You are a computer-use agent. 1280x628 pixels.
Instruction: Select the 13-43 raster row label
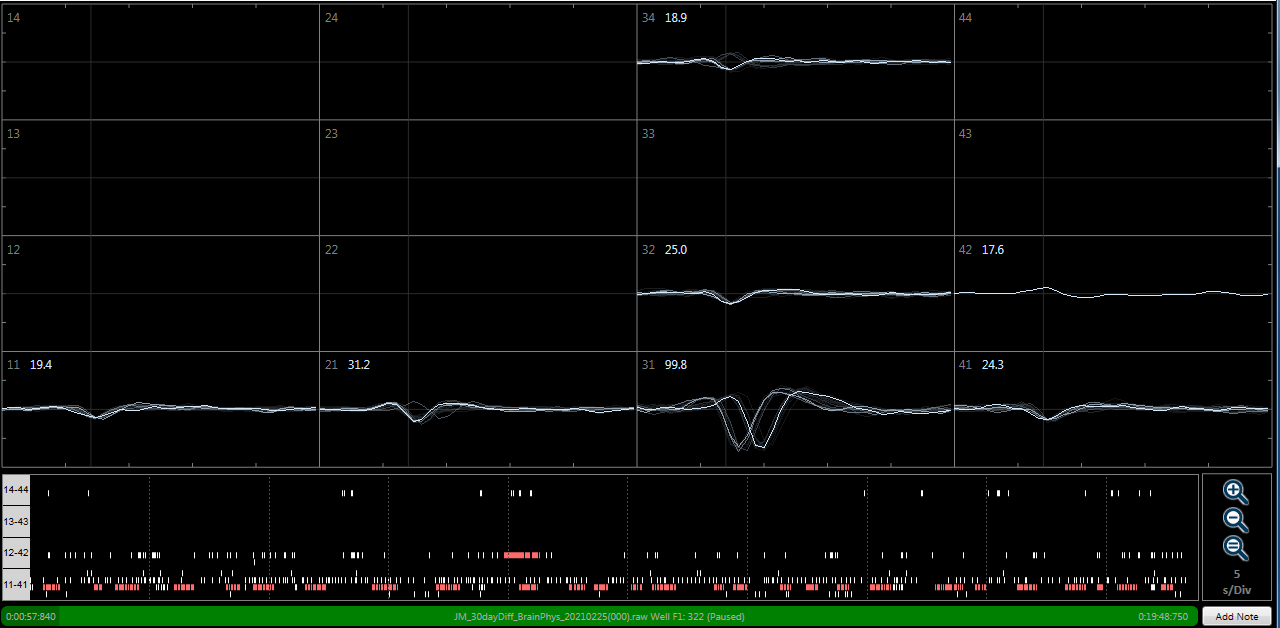(16, 521)
